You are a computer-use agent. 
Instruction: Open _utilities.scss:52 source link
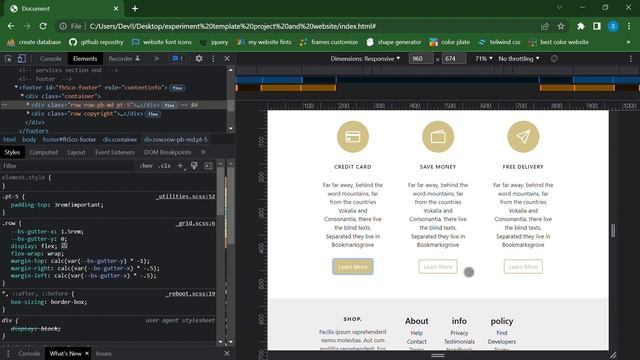pos(186,197)
